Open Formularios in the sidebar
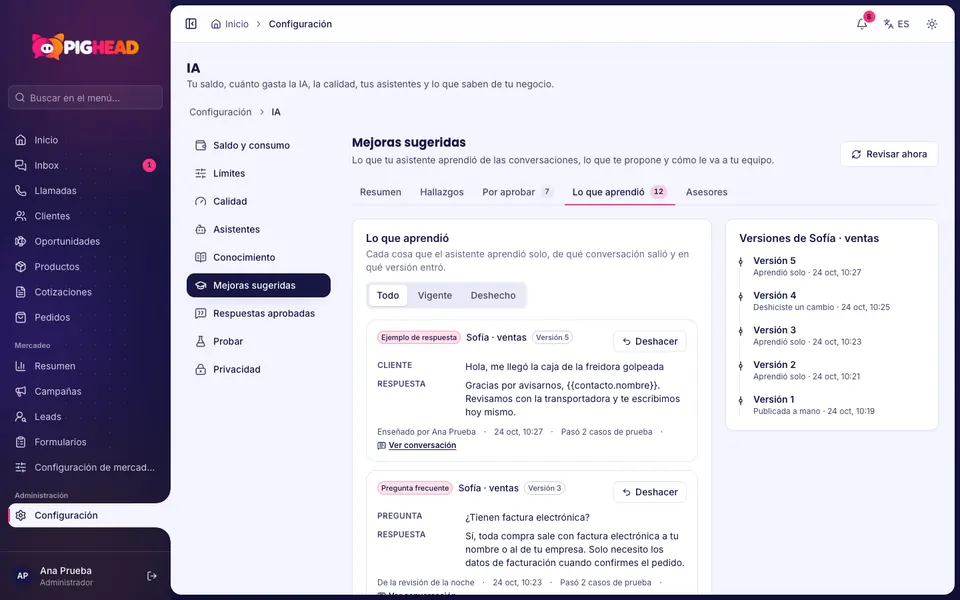This screenshot has width=960, height=600. pyautogui.click(x=85, y=442)
